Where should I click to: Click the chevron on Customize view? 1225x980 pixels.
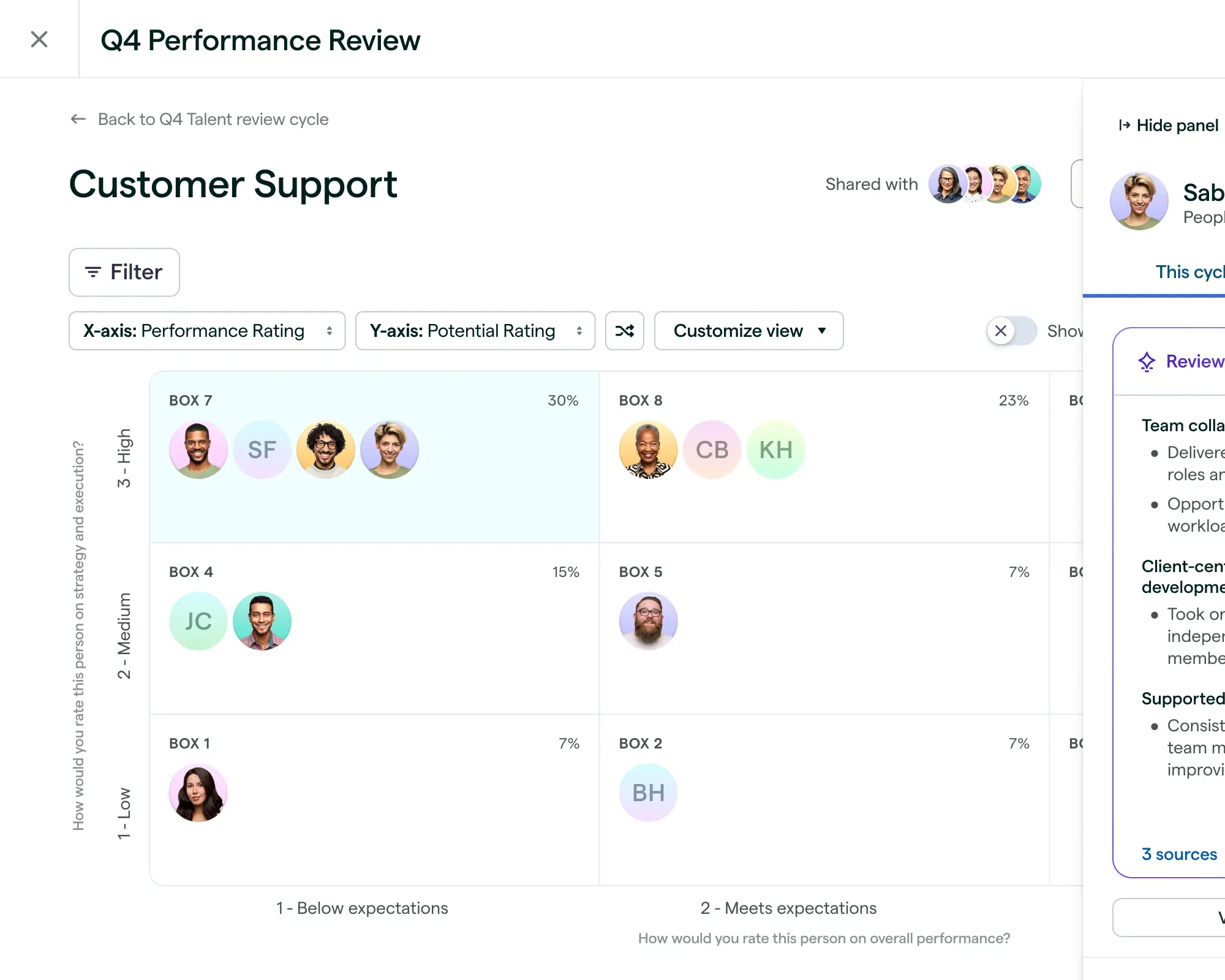pos(823,331)
